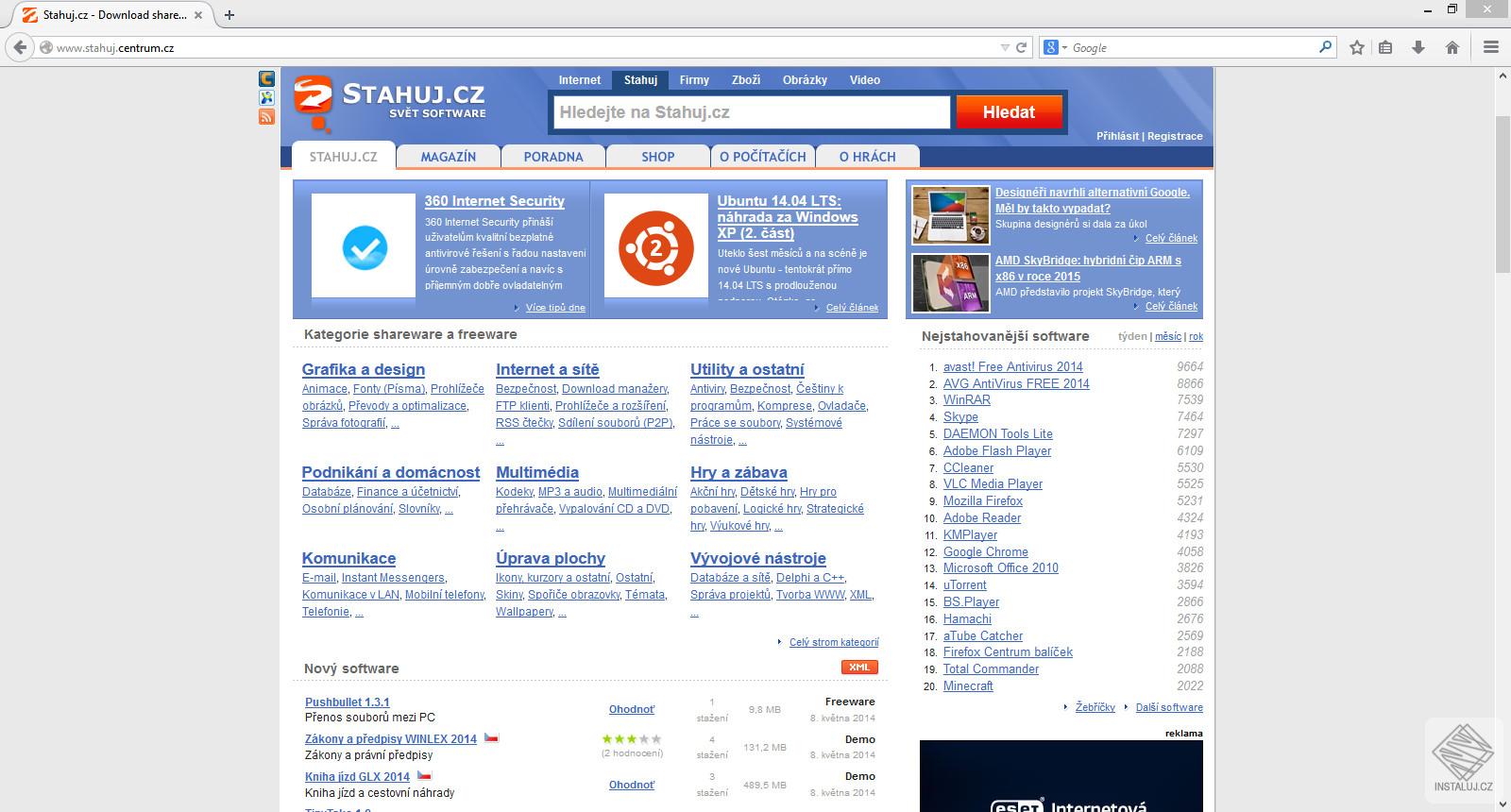This screenshot has width=1511, height=812.
Task: Open the downloads arrow icon
Action: tap(1418, 47)
